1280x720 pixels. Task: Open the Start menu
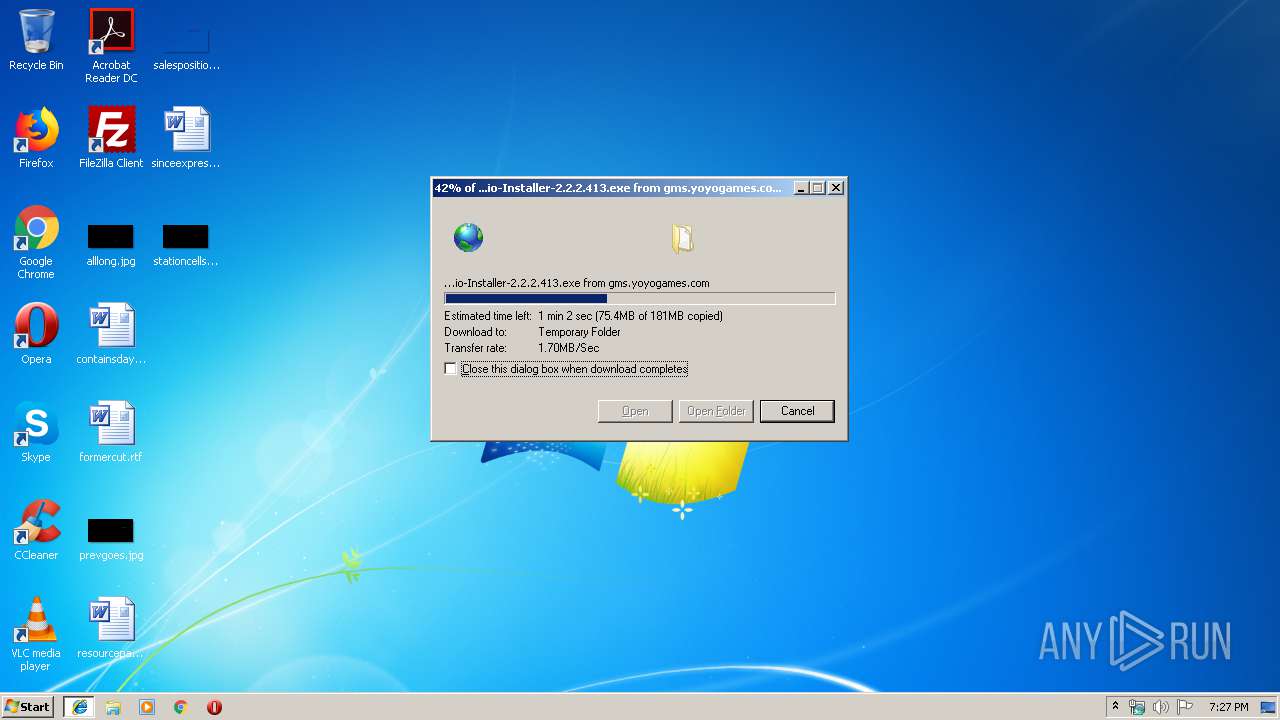[x=28, y=707]
